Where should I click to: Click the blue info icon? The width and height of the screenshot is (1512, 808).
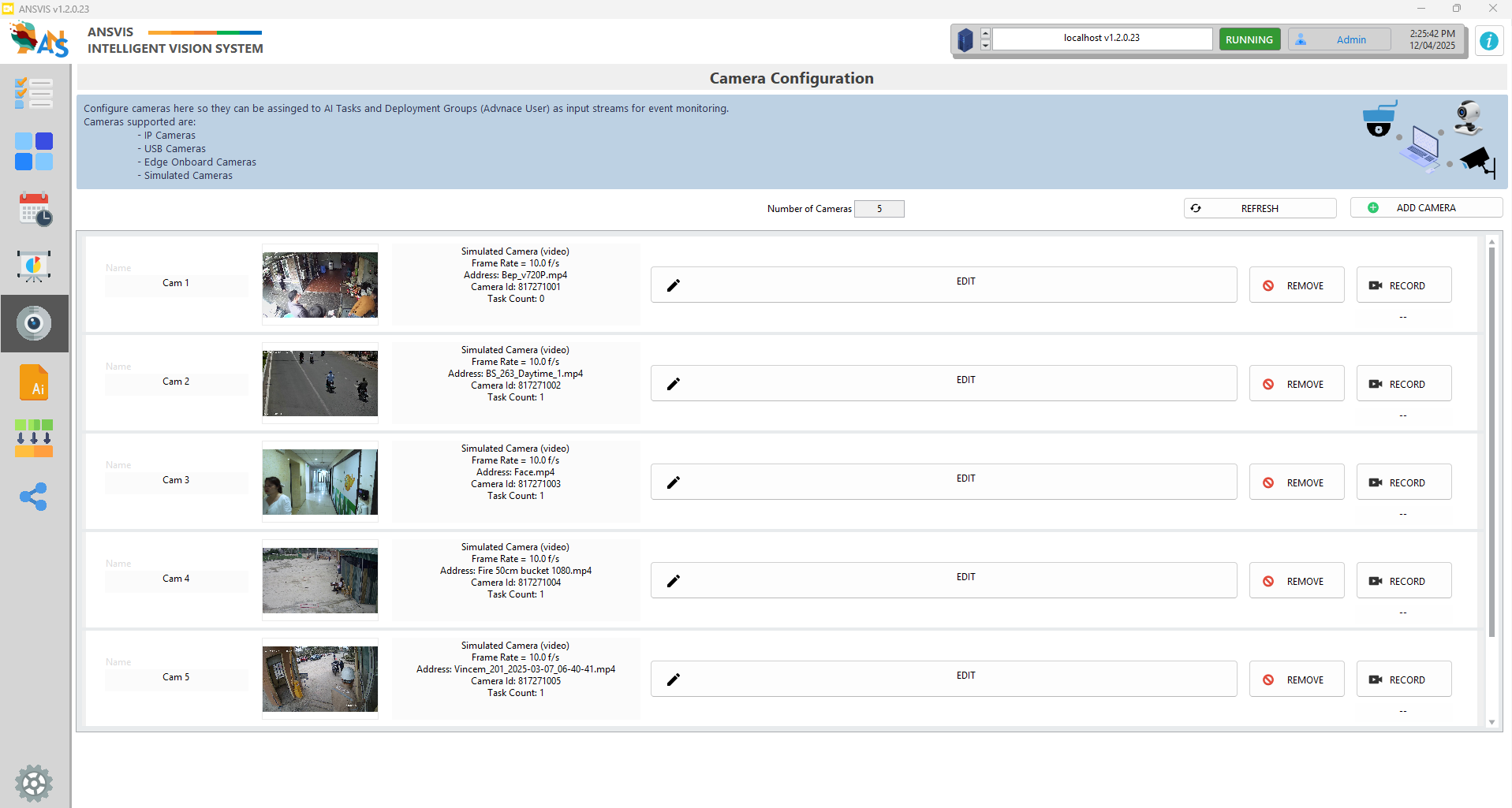point(1488,41)
